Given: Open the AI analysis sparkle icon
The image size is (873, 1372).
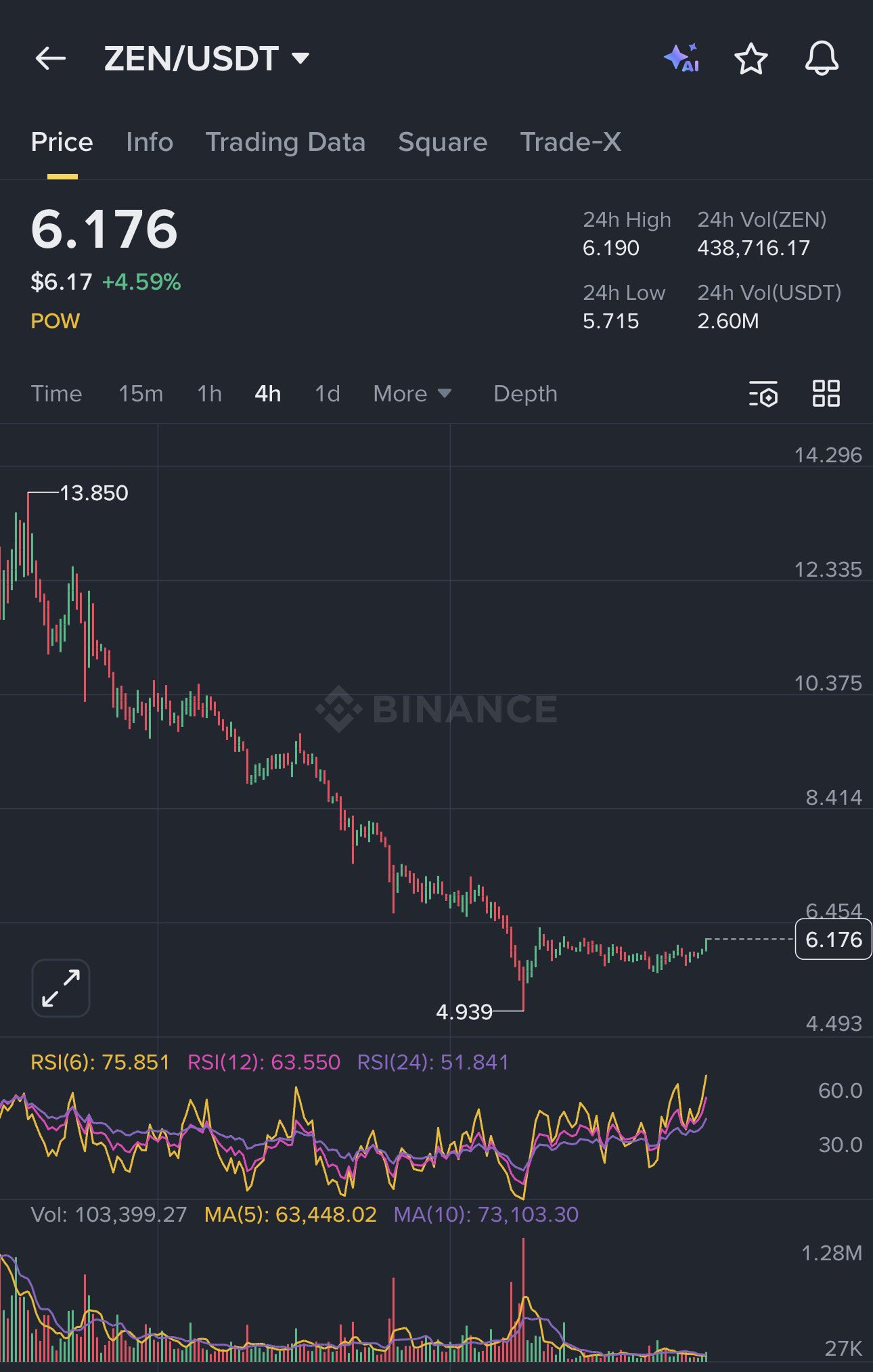Looking at the screenshot, I should [681, 59].
